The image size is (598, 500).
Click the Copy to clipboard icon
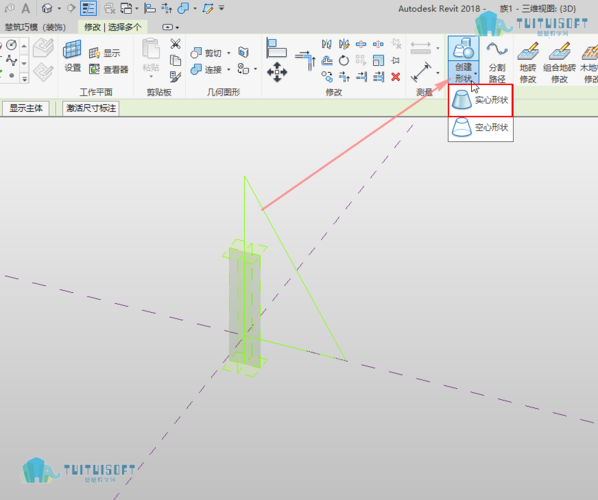point(175,60)
